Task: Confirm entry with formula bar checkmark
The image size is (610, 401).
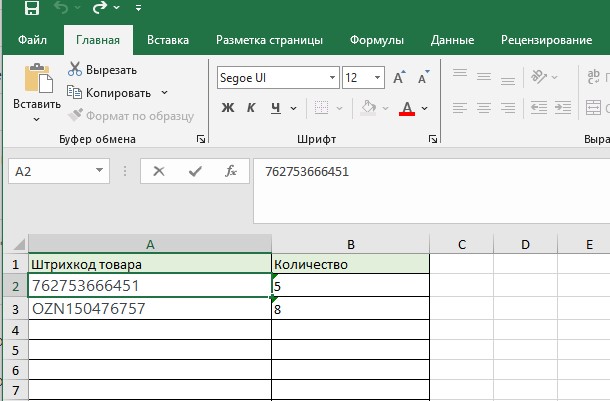Action: coord(195,171)
